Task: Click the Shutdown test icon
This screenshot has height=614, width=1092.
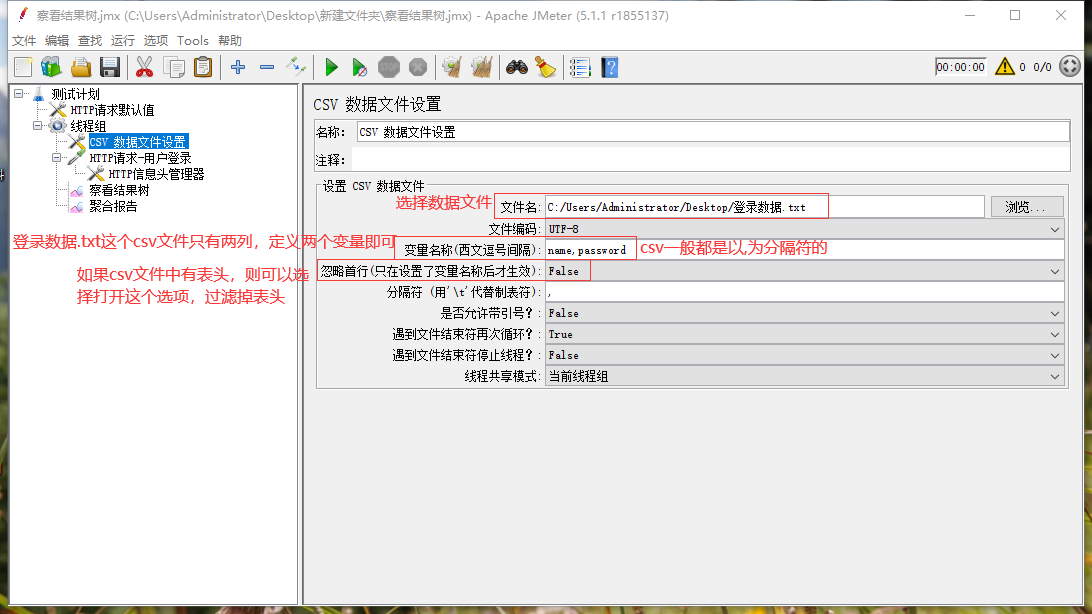Action: [x=418, y=68]
